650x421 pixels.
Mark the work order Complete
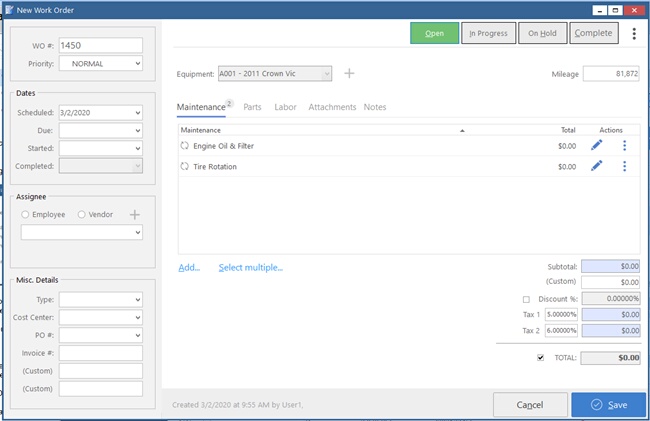coord(594,33)
